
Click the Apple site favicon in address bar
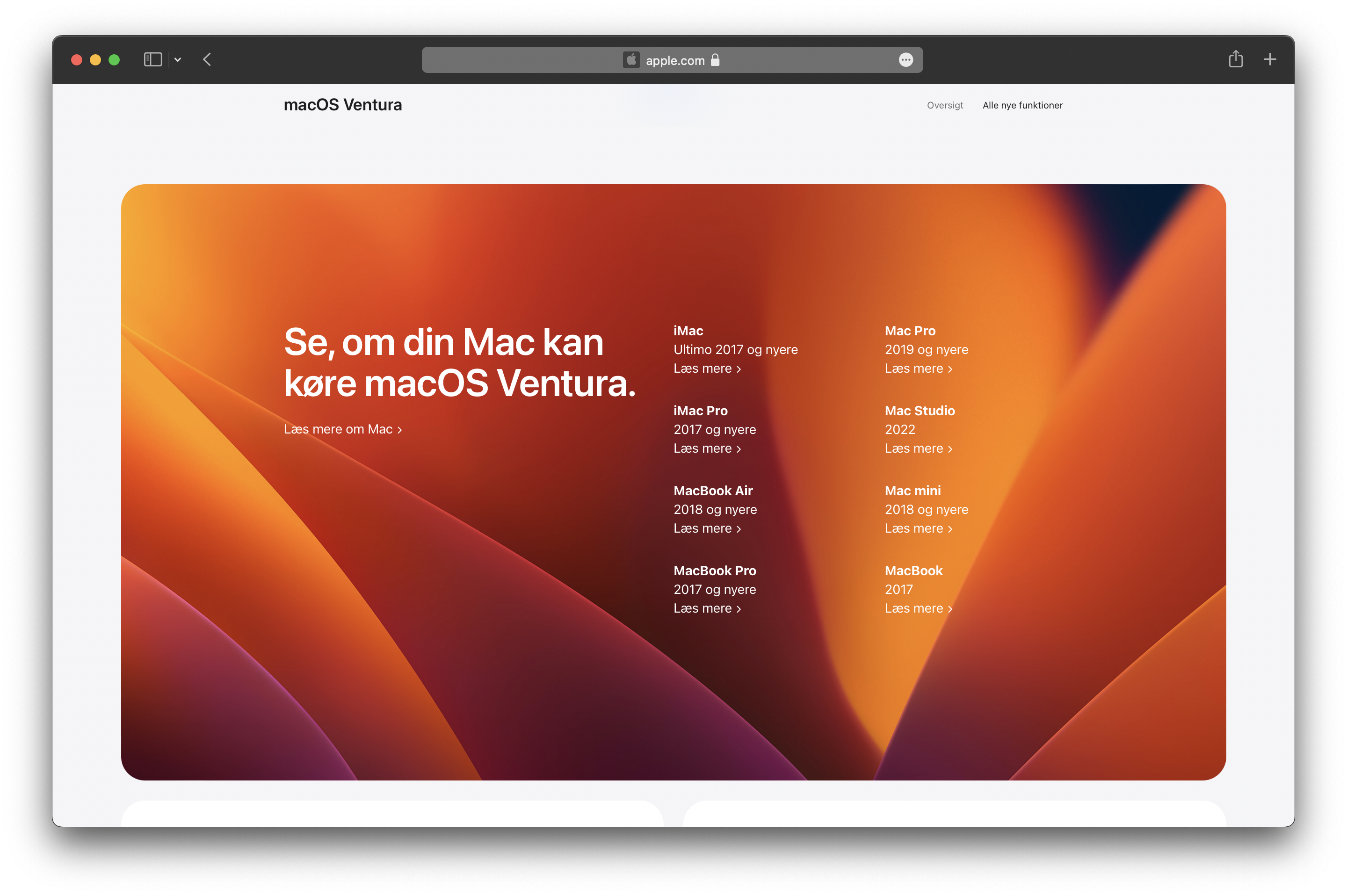coord(631,60)
